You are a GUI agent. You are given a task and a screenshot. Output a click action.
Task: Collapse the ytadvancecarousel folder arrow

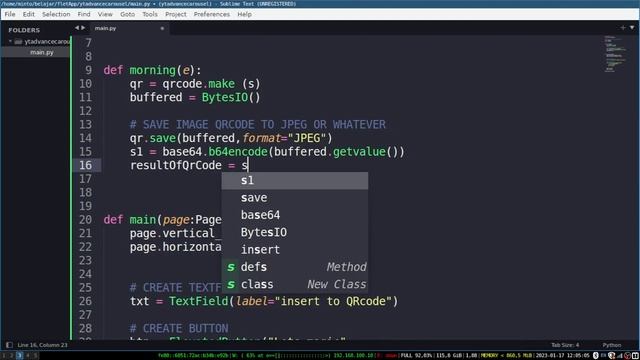(10, 41)
